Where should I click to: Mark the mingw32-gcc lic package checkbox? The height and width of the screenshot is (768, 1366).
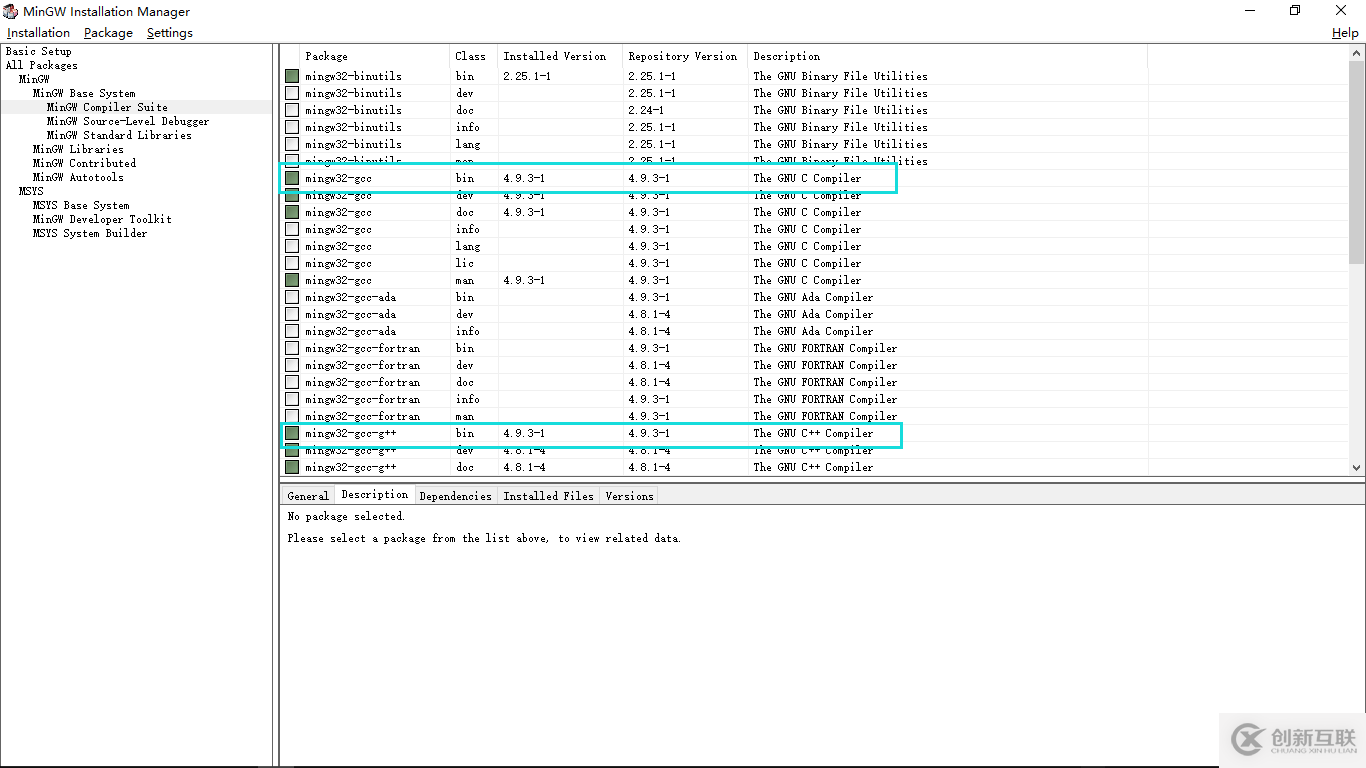292,263
